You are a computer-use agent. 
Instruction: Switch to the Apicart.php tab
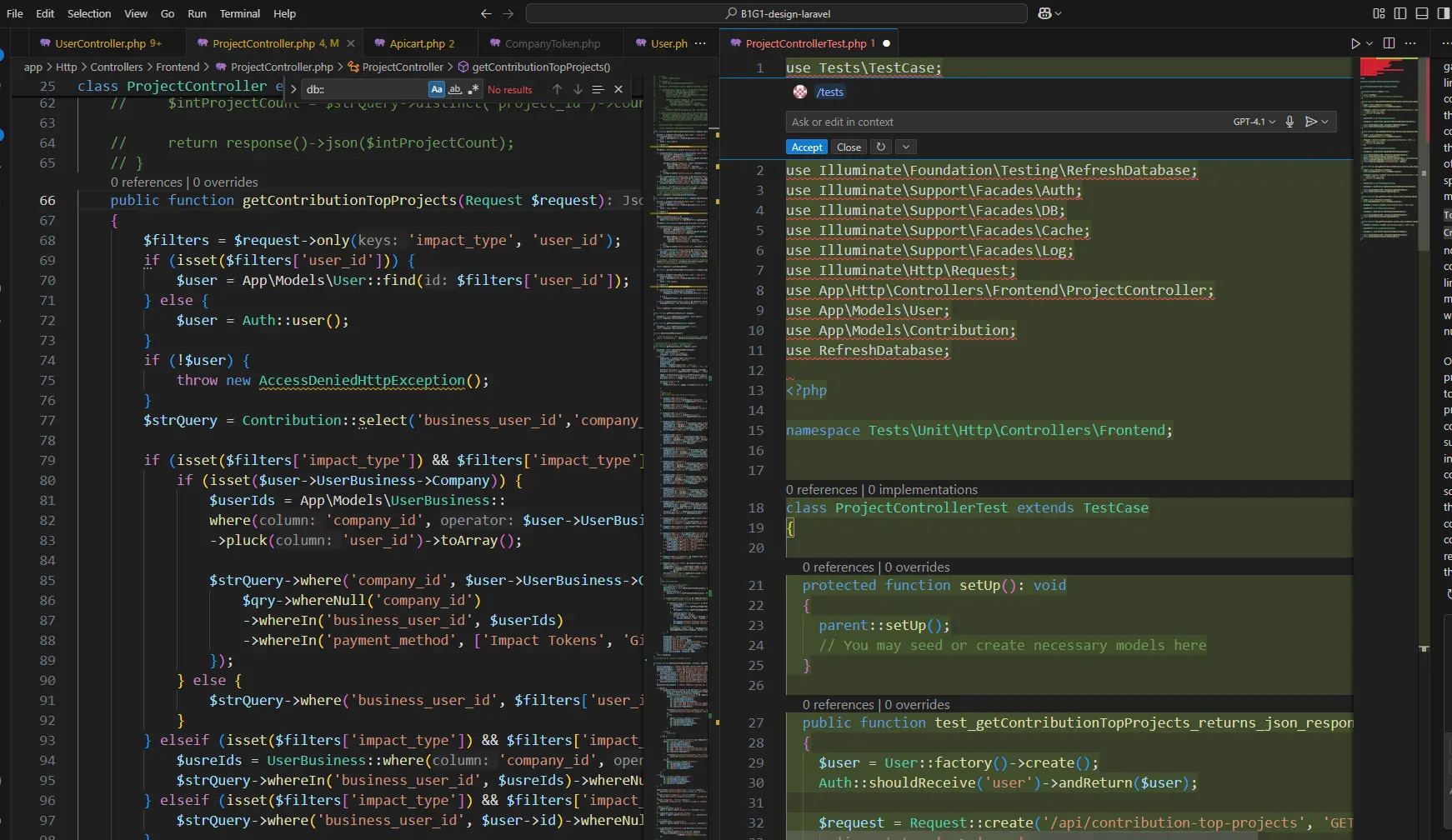[x=417, y=43]
